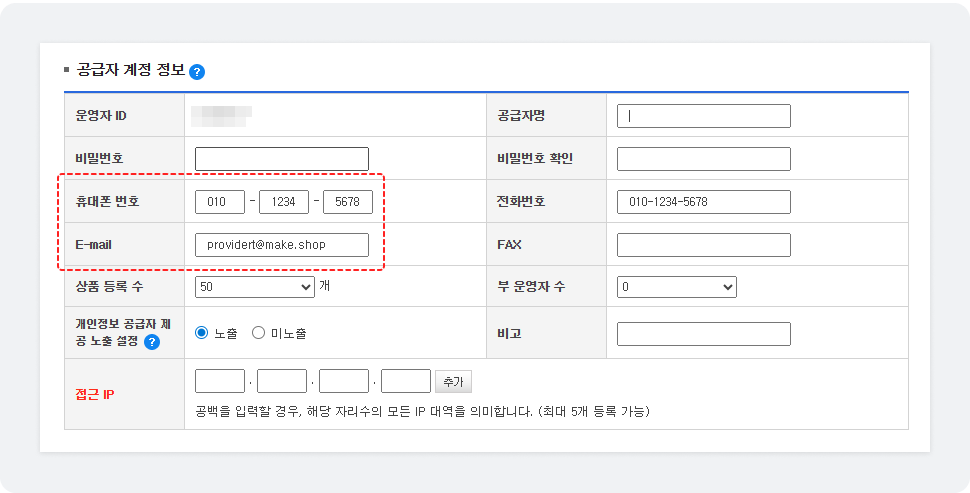Click the 공급자명 input field
Screen dimensions: 970x493
point(703,116)
